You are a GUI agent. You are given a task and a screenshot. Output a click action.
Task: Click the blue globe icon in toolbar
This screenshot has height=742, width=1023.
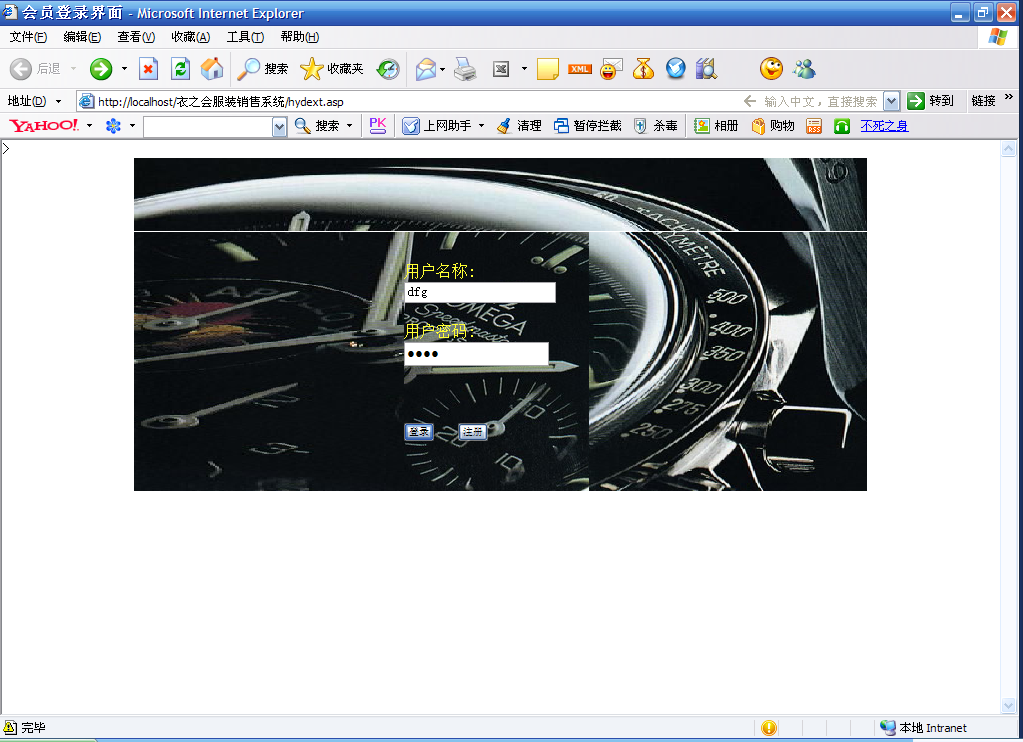[676, 69]
